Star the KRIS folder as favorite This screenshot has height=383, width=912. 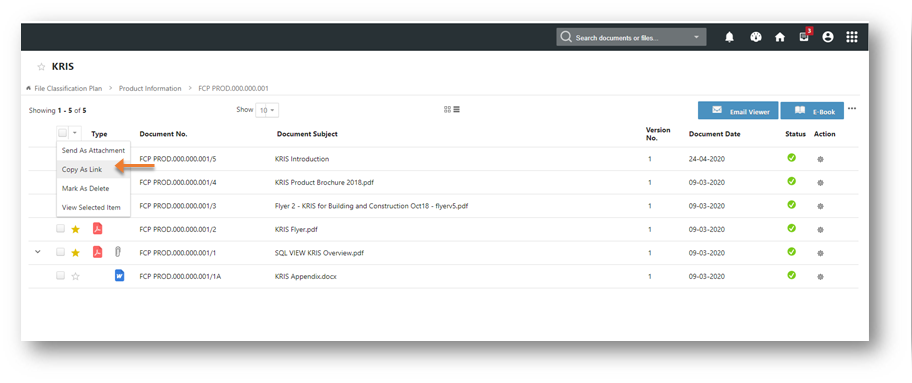pyautogui.click(x=41, y=67)
